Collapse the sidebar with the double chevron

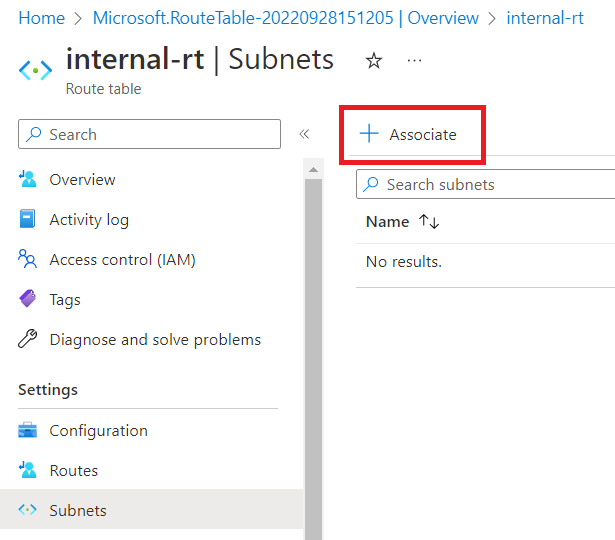click(304, 134)
